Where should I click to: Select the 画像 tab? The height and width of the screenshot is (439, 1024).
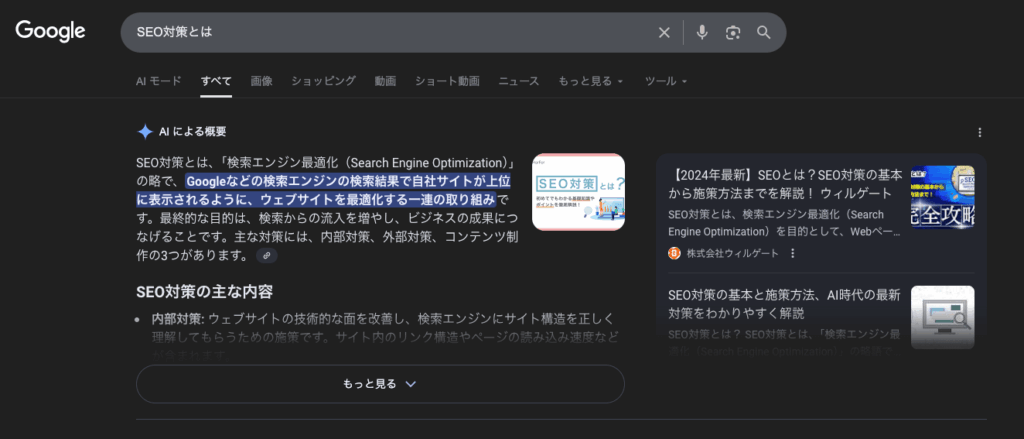point(261,81)
